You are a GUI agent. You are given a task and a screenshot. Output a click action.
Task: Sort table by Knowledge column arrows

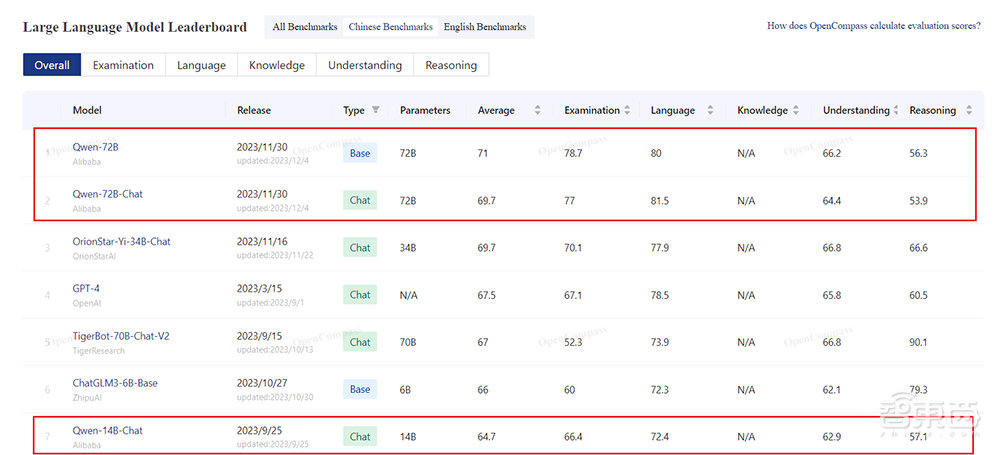[797, 110]
